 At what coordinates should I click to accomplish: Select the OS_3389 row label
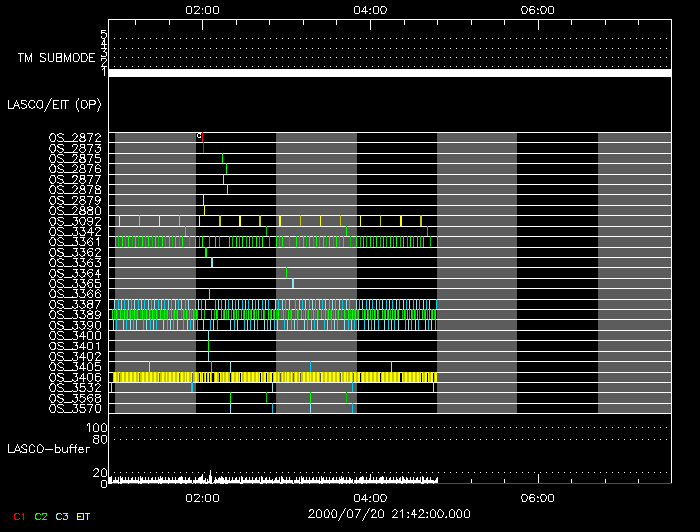pos(75,315)
